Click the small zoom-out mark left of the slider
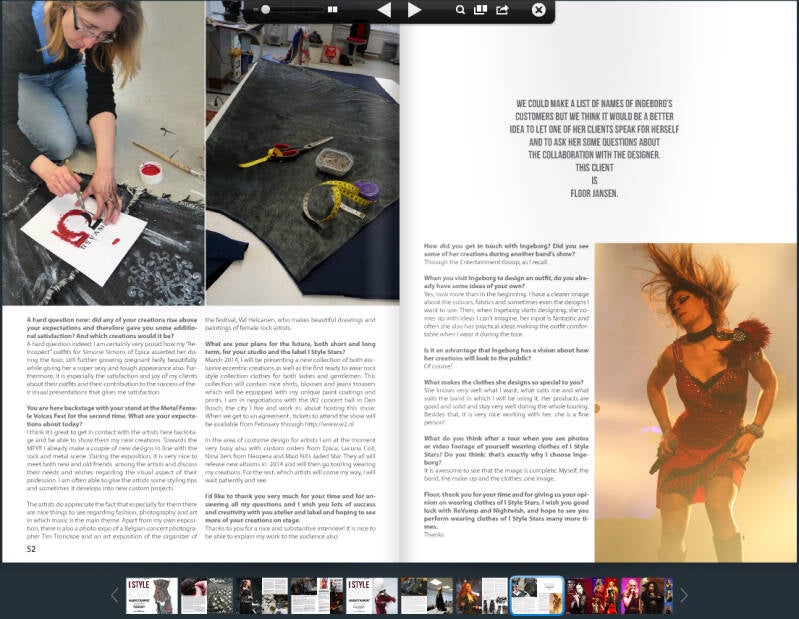This screenshot has height=619, width=799. point(255,10)
